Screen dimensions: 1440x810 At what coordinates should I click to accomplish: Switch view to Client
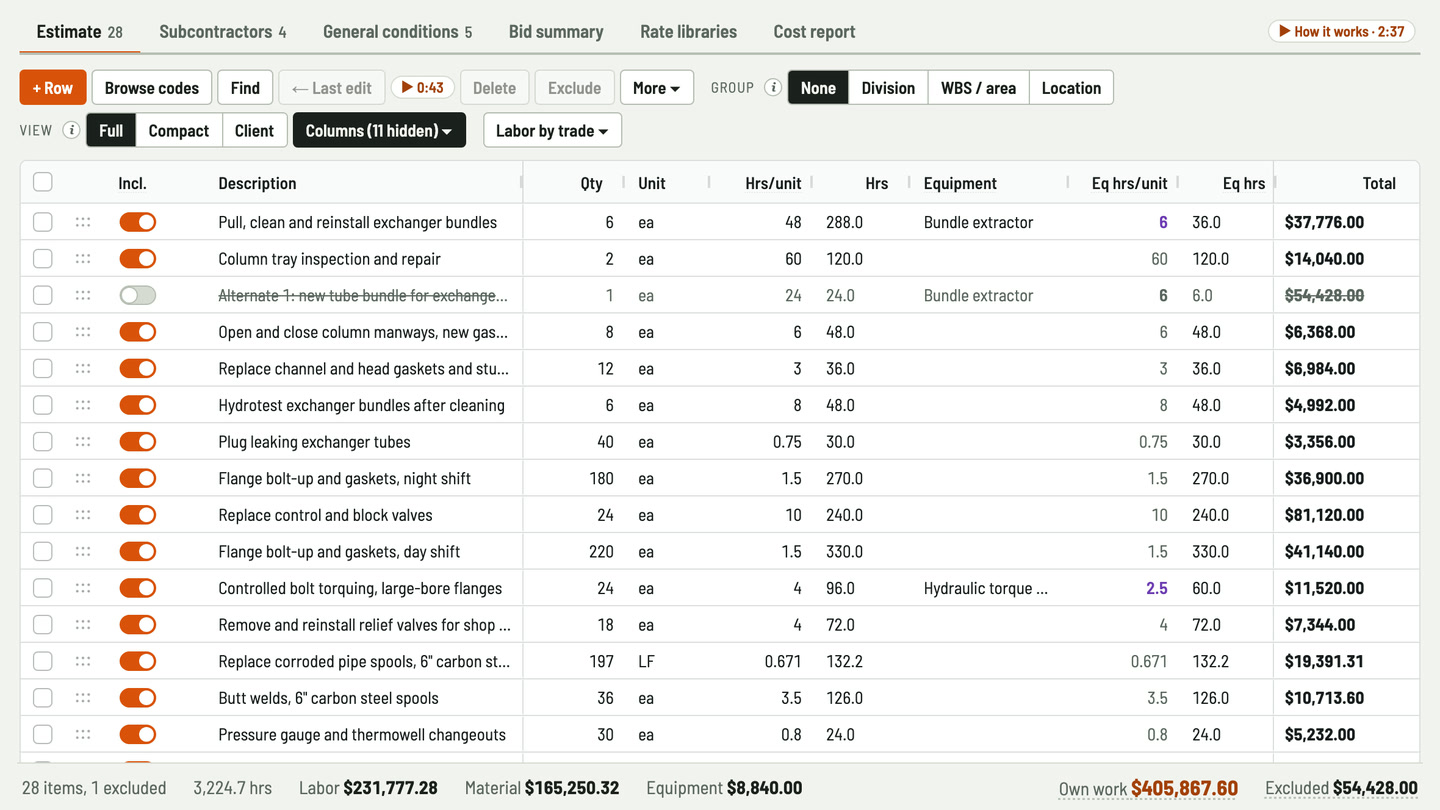click(x=254, y=131)
